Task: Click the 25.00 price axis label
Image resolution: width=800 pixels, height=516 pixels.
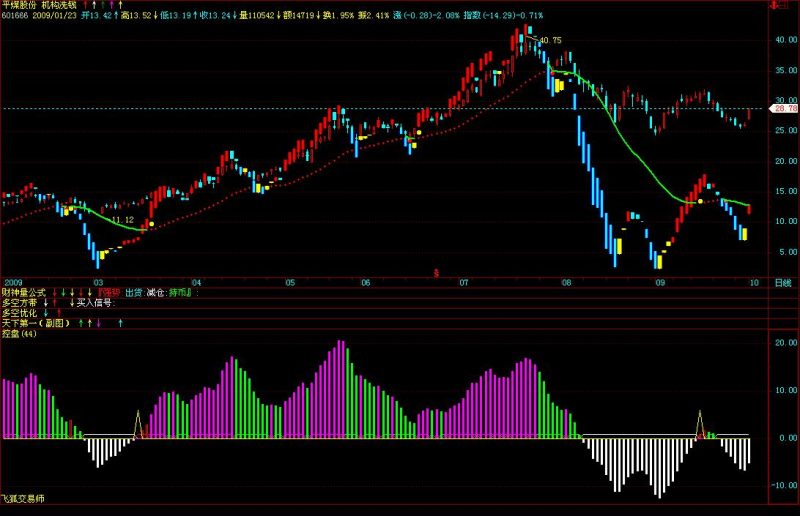Action: (786, 131)
